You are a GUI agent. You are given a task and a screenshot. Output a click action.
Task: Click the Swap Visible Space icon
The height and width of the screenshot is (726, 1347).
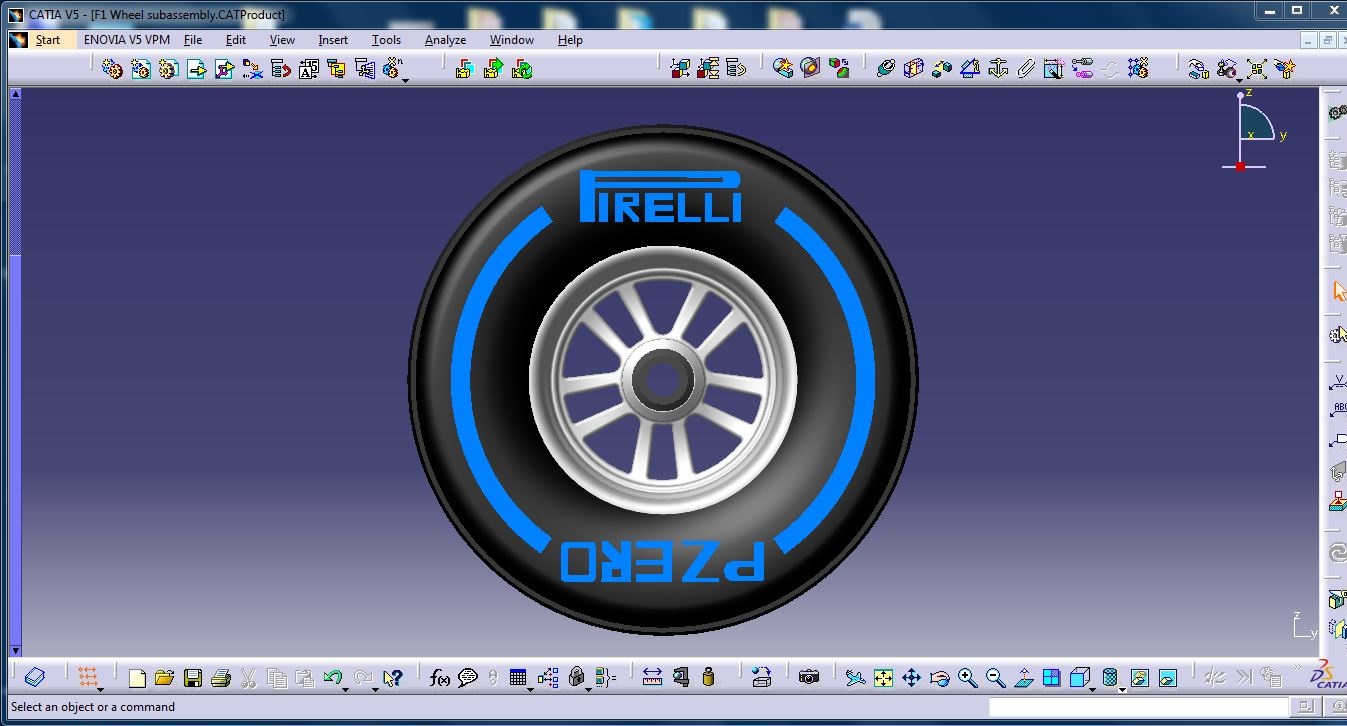pyautogui.click(x=1167, y=678)
